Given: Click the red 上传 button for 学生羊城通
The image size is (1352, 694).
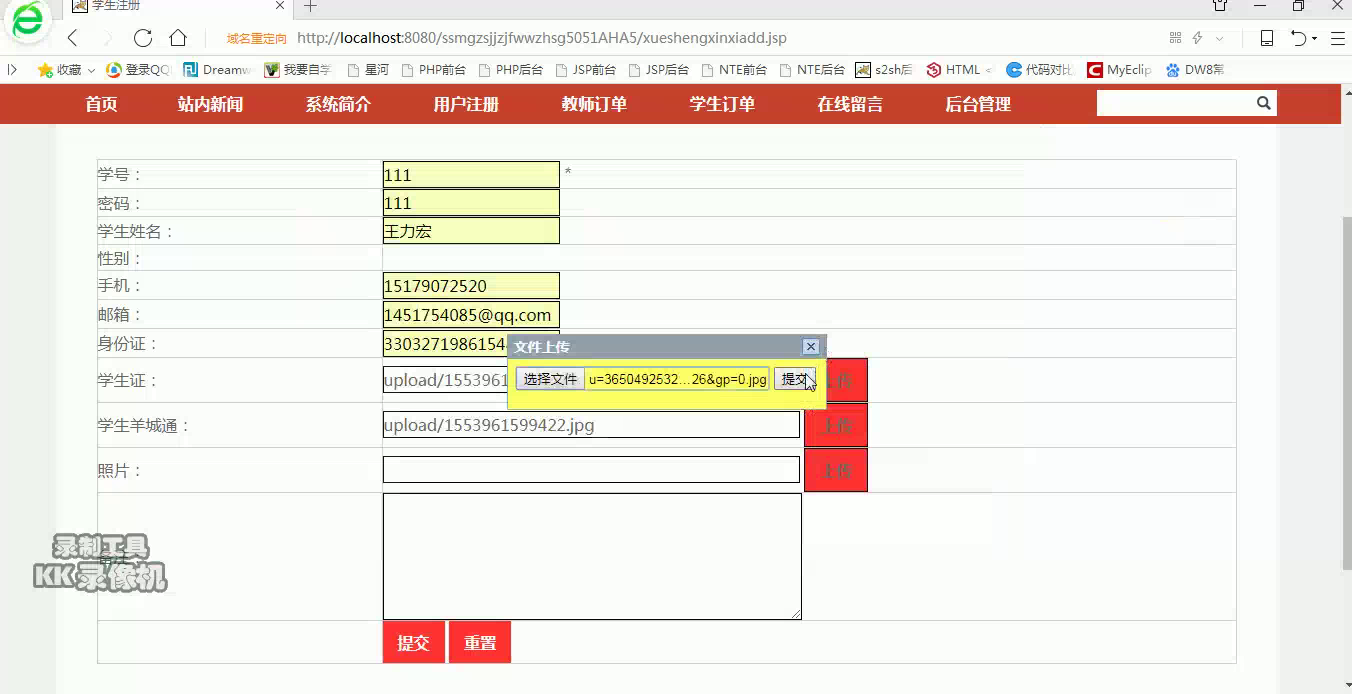Looking at the screenshot, I should point(836,425).
